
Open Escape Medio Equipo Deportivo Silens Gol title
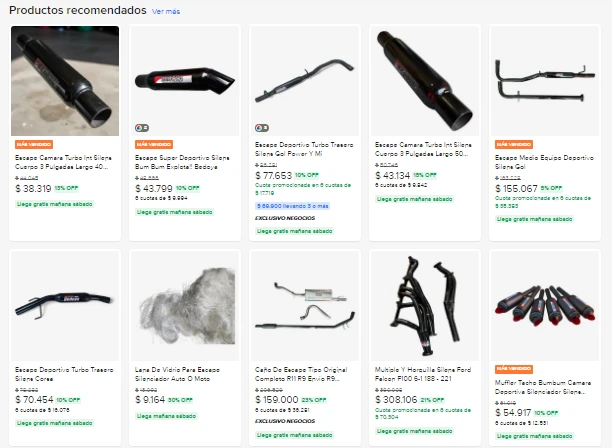click(x=544, y=162)
